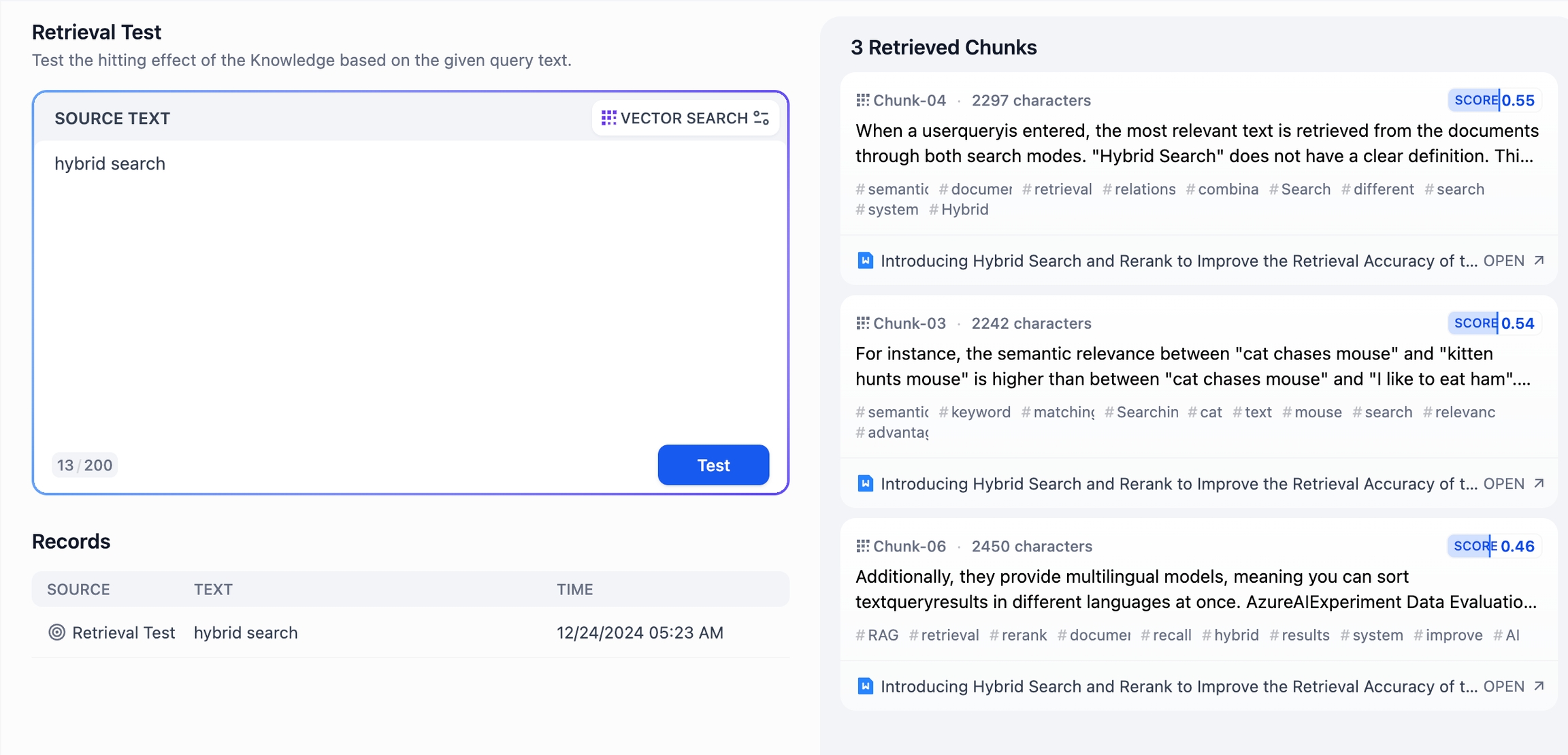The height and width of the screenshot is (755, 1568).
Task: Click the grid icon beside Vector Search
Action: click(608, 118)
